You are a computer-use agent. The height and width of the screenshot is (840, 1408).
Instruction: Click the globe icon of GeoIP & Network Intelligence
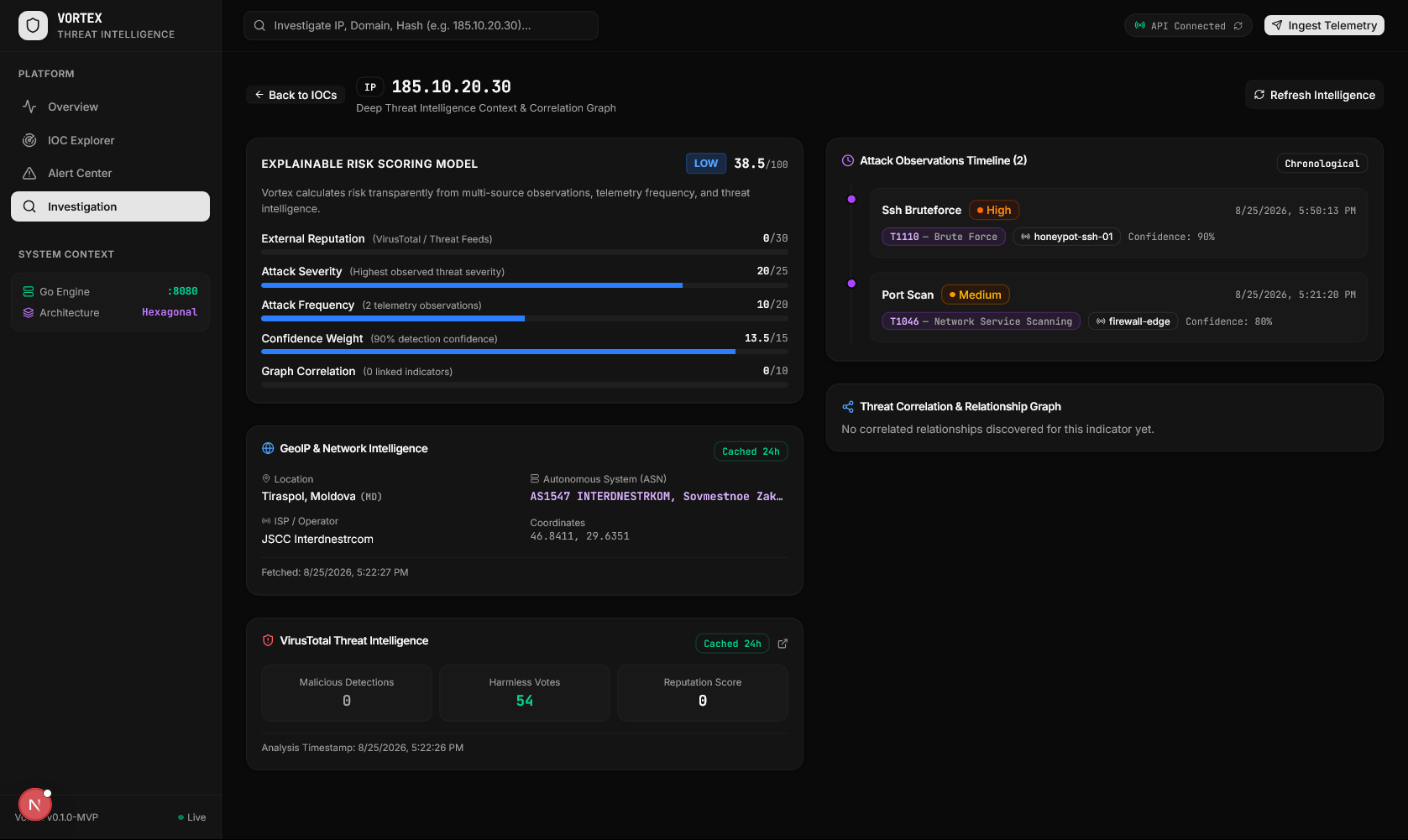coord(268,448)
